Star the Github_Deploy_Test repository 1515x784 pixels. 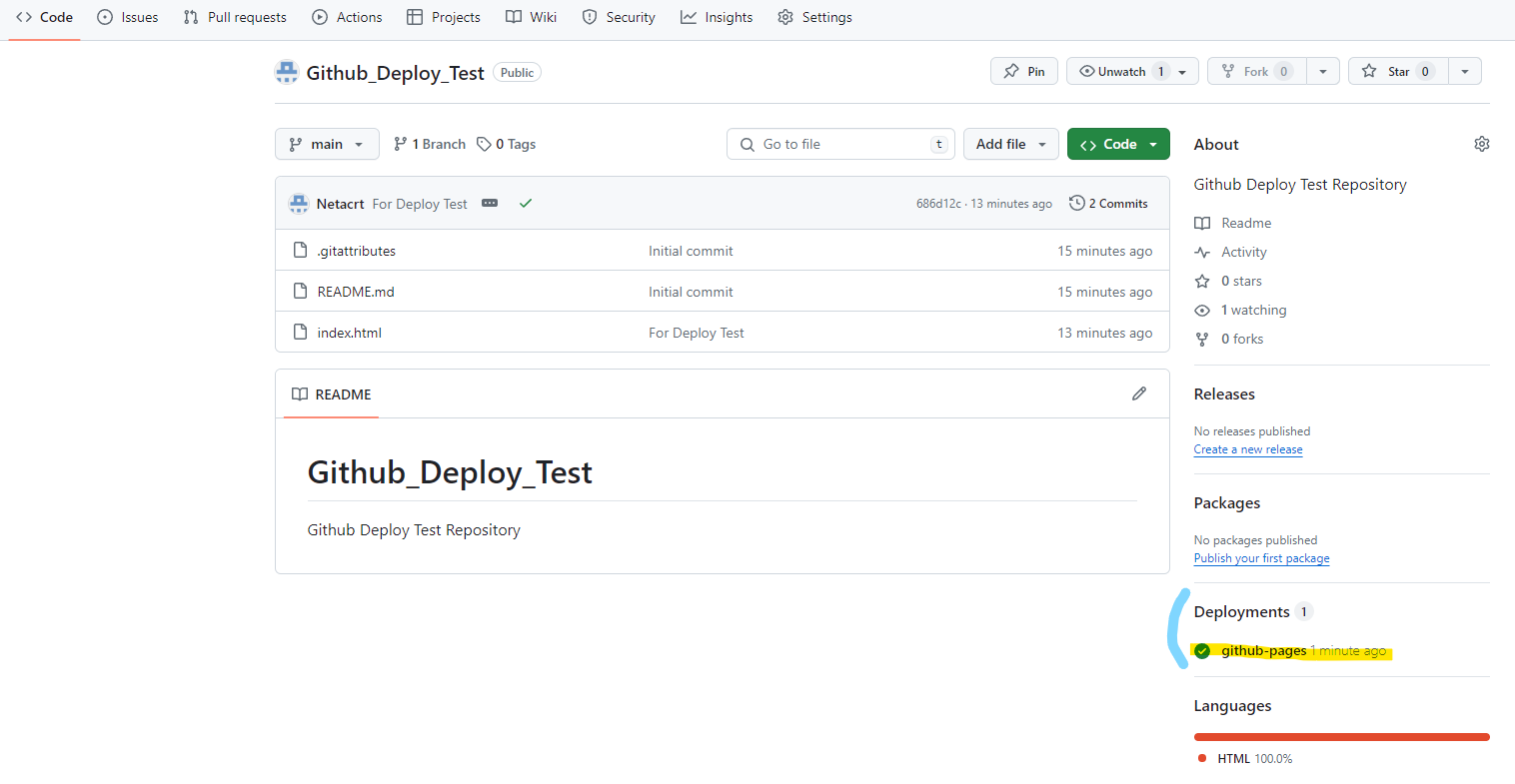click(1397, 71)
